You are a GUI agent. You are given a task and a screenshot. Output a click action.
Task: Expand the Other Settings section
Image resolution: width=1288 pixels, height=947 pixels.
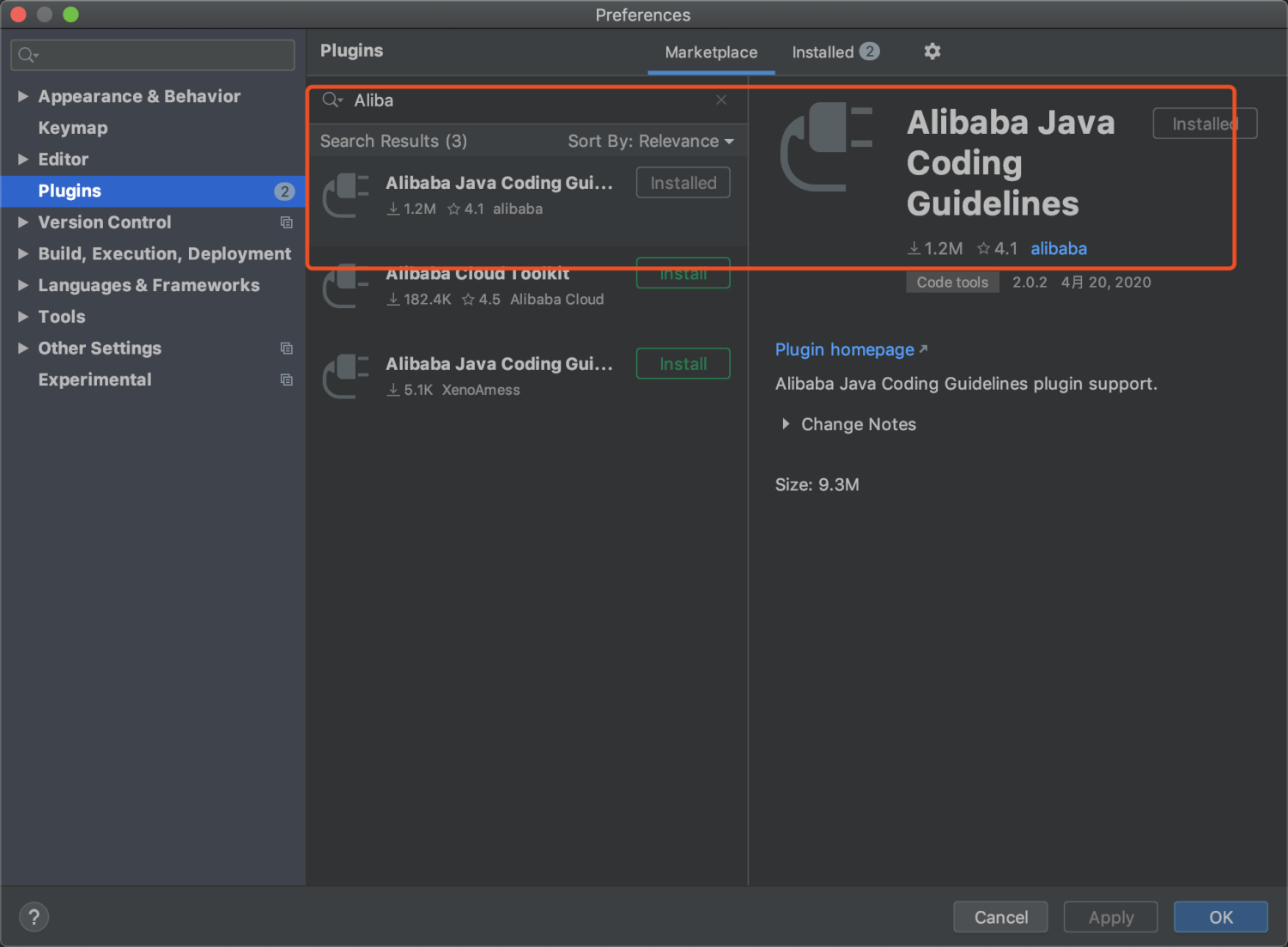point(23,348)
